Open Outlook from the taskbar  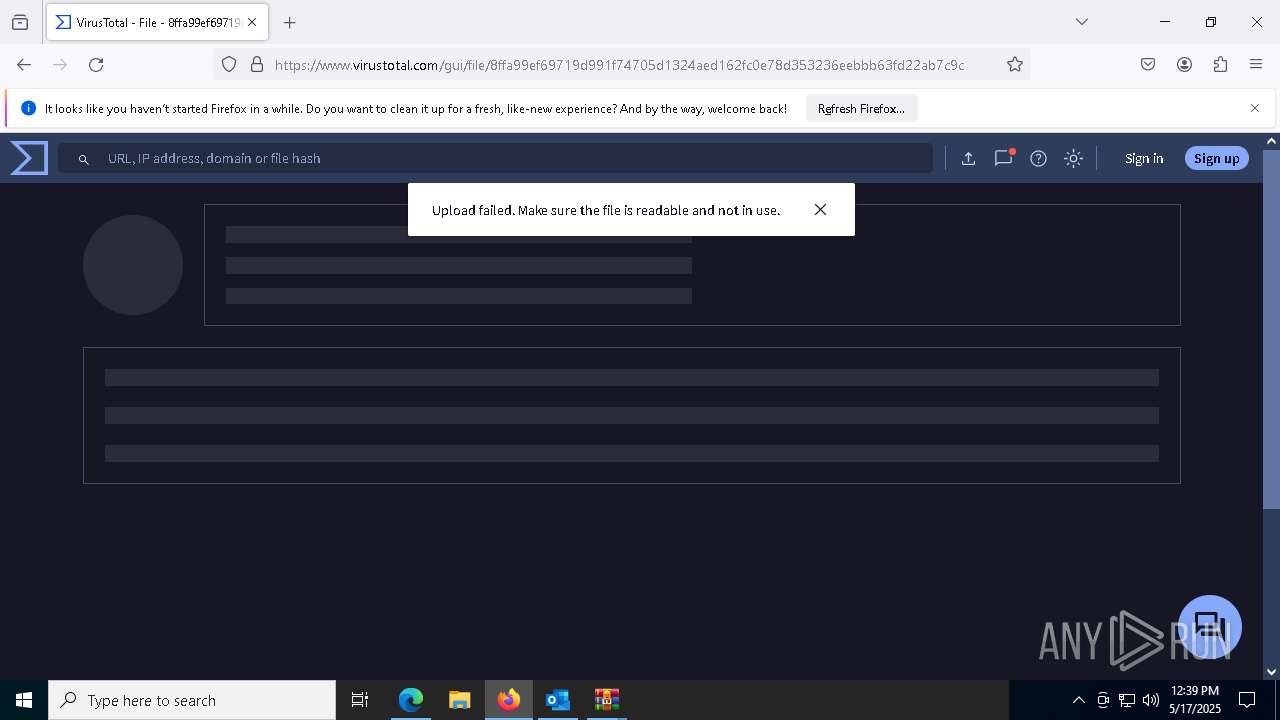click(x=557, y=700)
